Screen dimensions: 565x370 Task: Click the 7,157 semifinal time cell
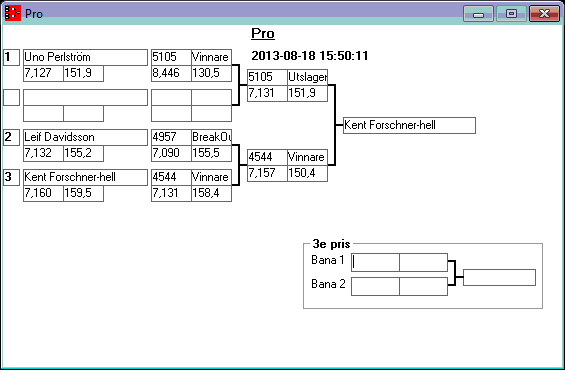267,173
